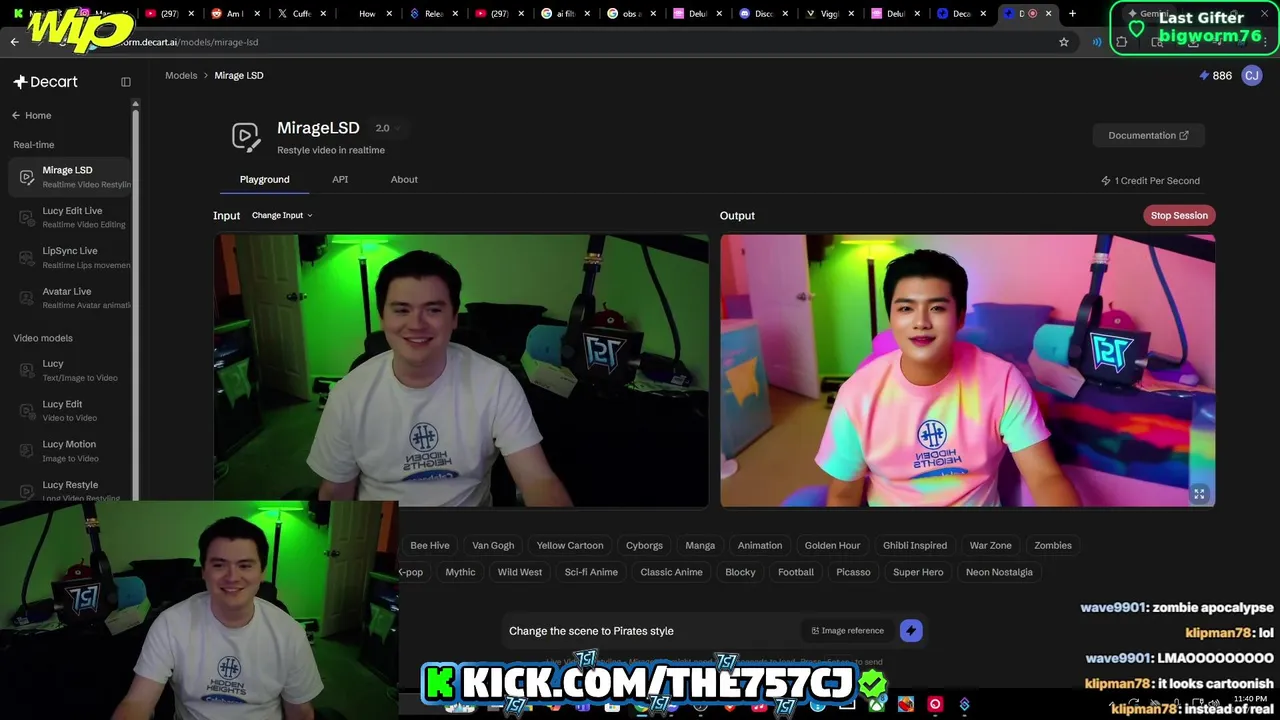Open the CJ account avatar menu

pyautogui.click(x=1252, y=76)
